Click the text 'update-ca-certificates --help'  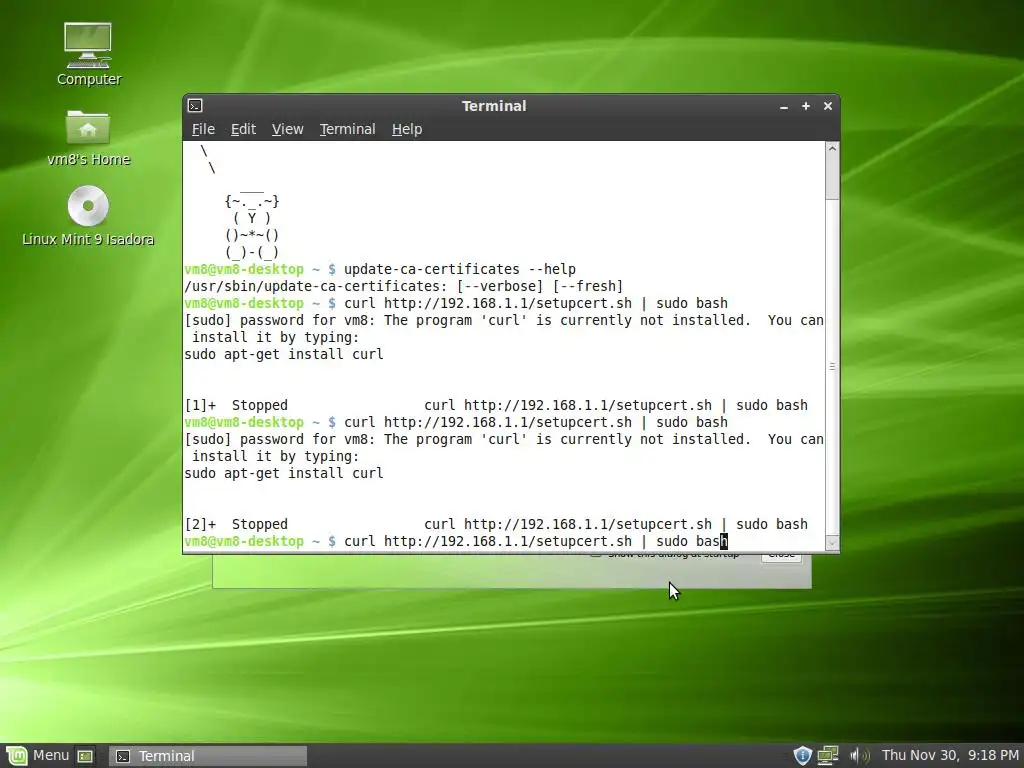460,269
